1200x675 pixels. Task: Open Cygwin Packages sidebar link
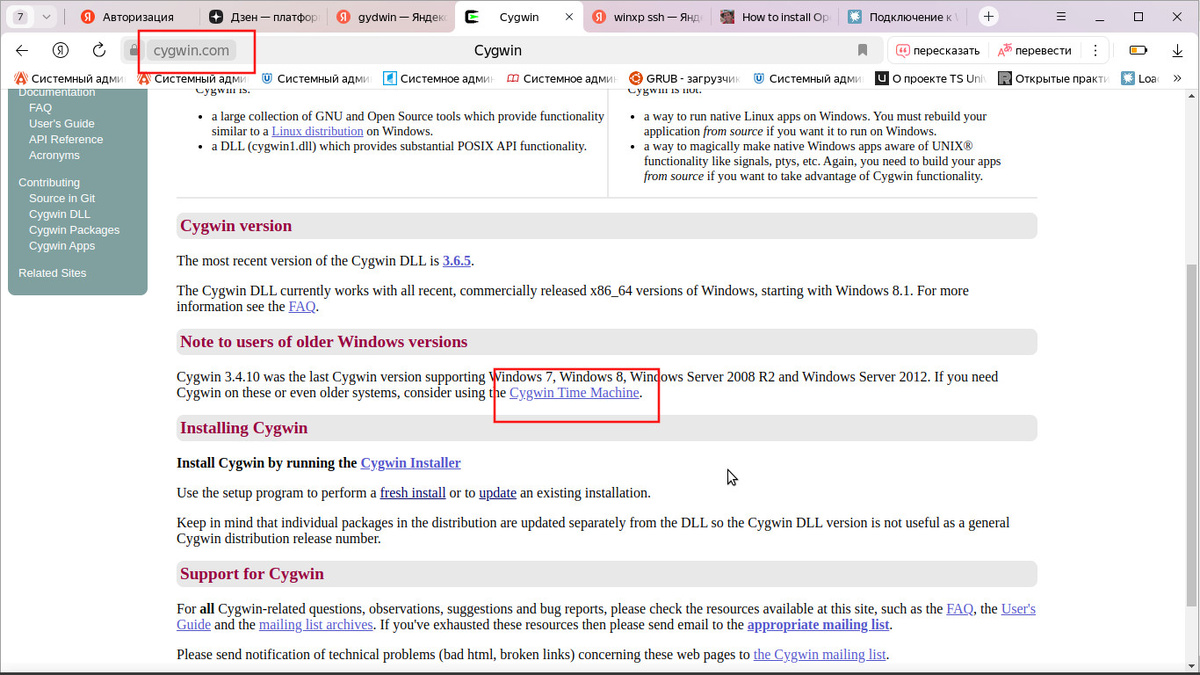point(74,230)
